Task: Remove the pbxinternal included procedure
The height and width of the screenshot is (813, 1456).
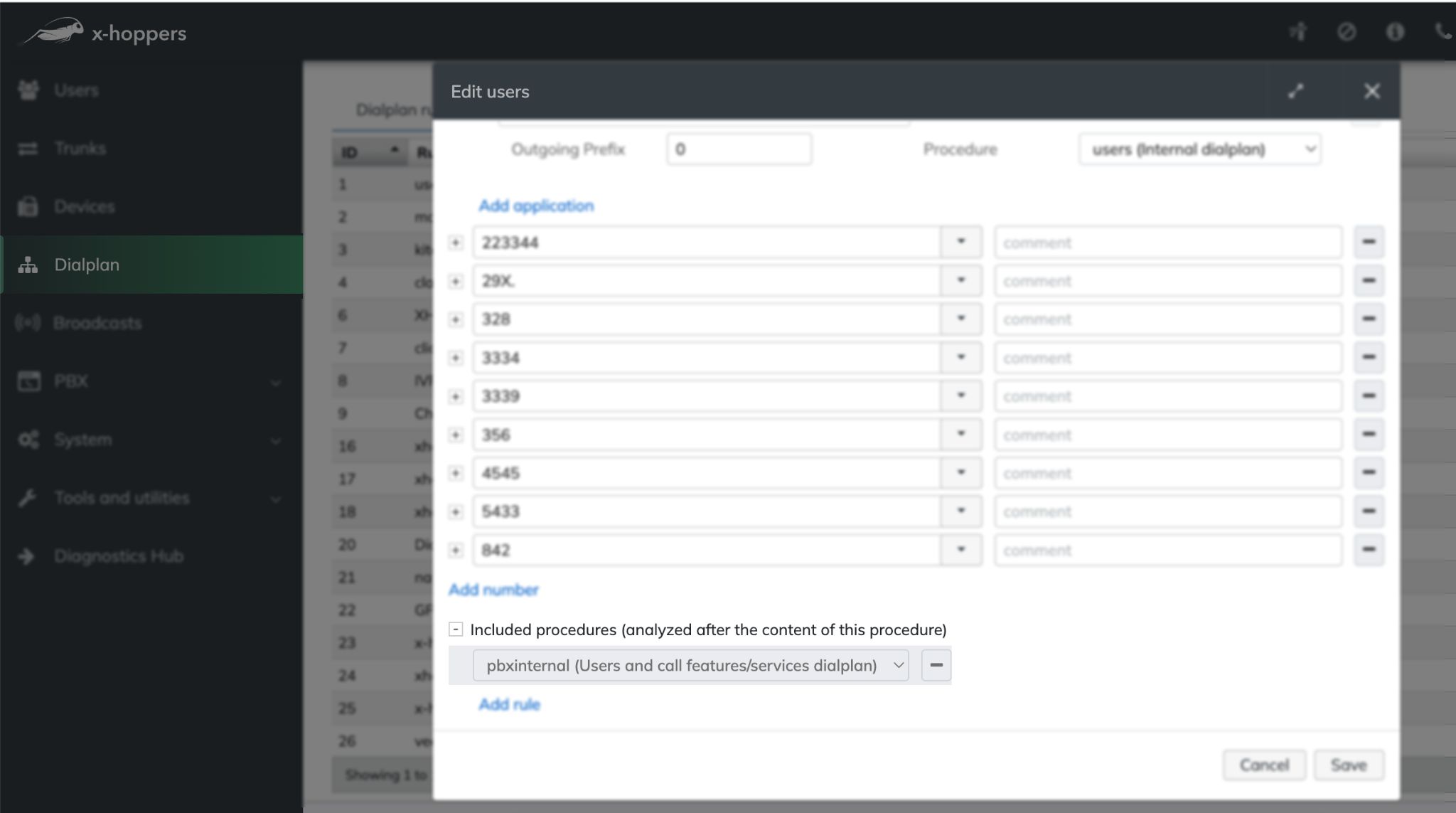Action: point(936,665)
